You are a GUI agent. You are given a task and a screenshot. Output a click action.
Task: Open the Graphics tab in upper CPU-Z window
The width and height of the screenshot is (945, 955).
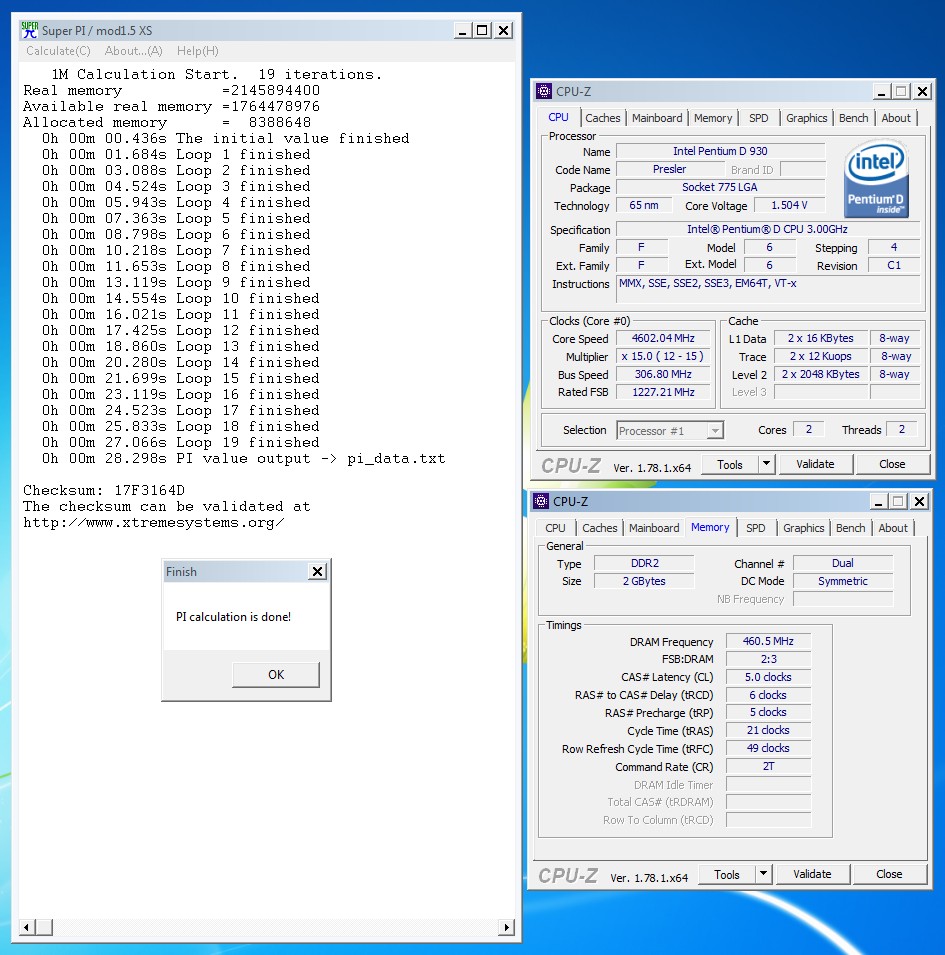click(x=806, y=118)
